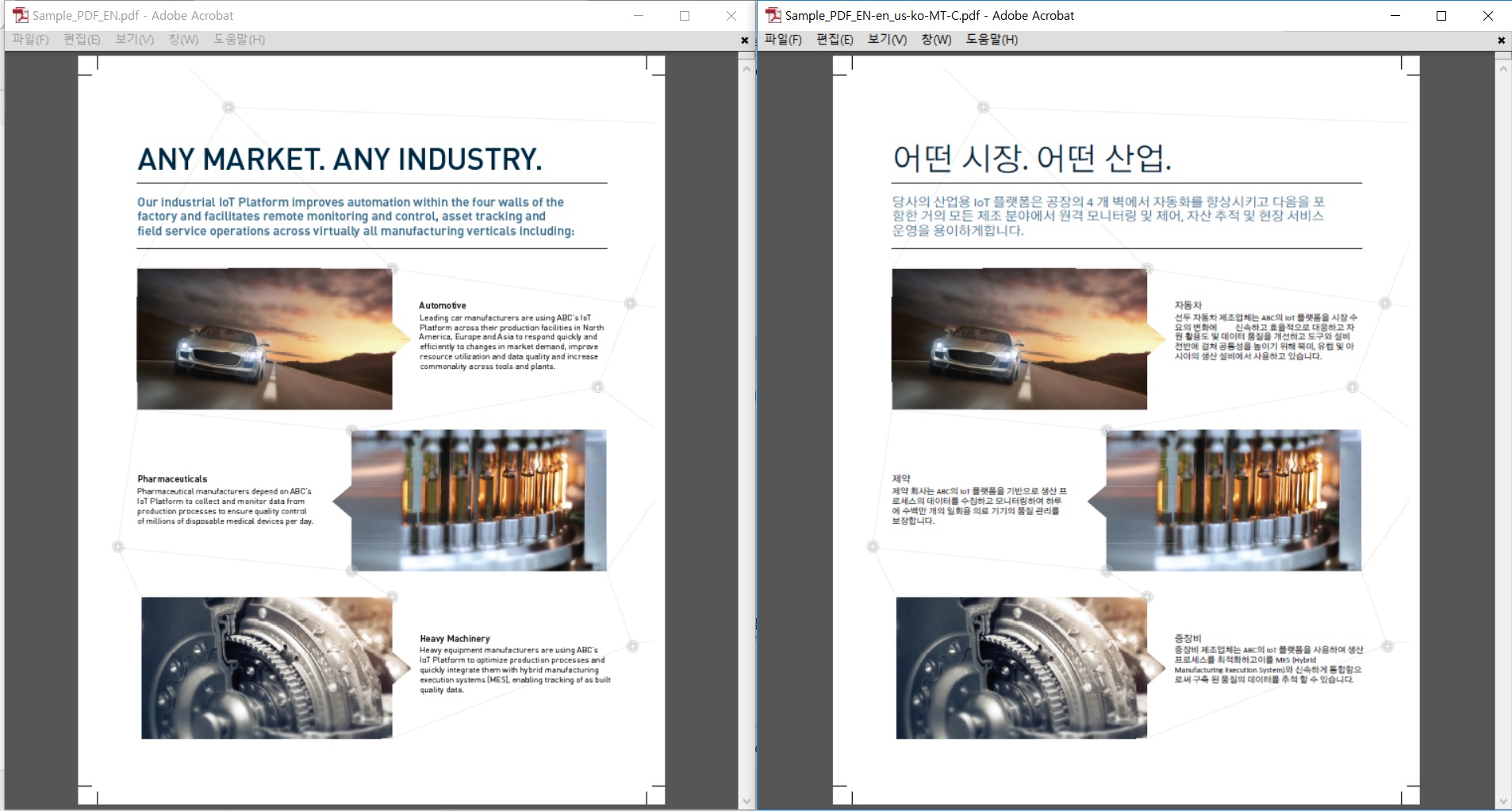Open the 편집(E) menu in the right window
The width and height of the screenshot is (1512, 811).
(x=835, y=40)
